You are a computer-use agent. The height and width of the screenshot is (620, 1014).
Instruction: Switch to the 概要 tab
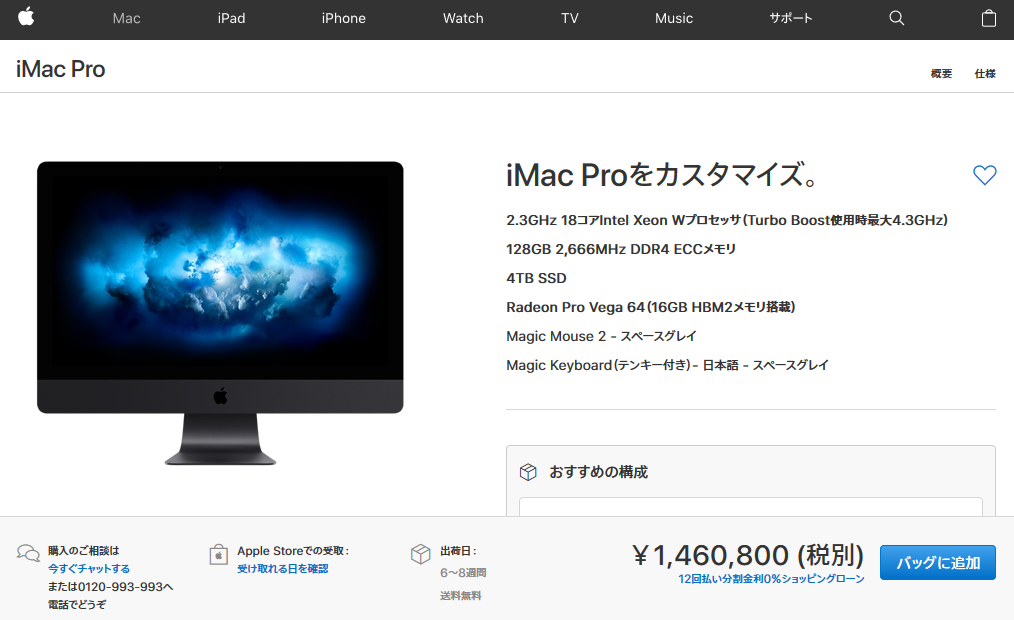(941, 74)
